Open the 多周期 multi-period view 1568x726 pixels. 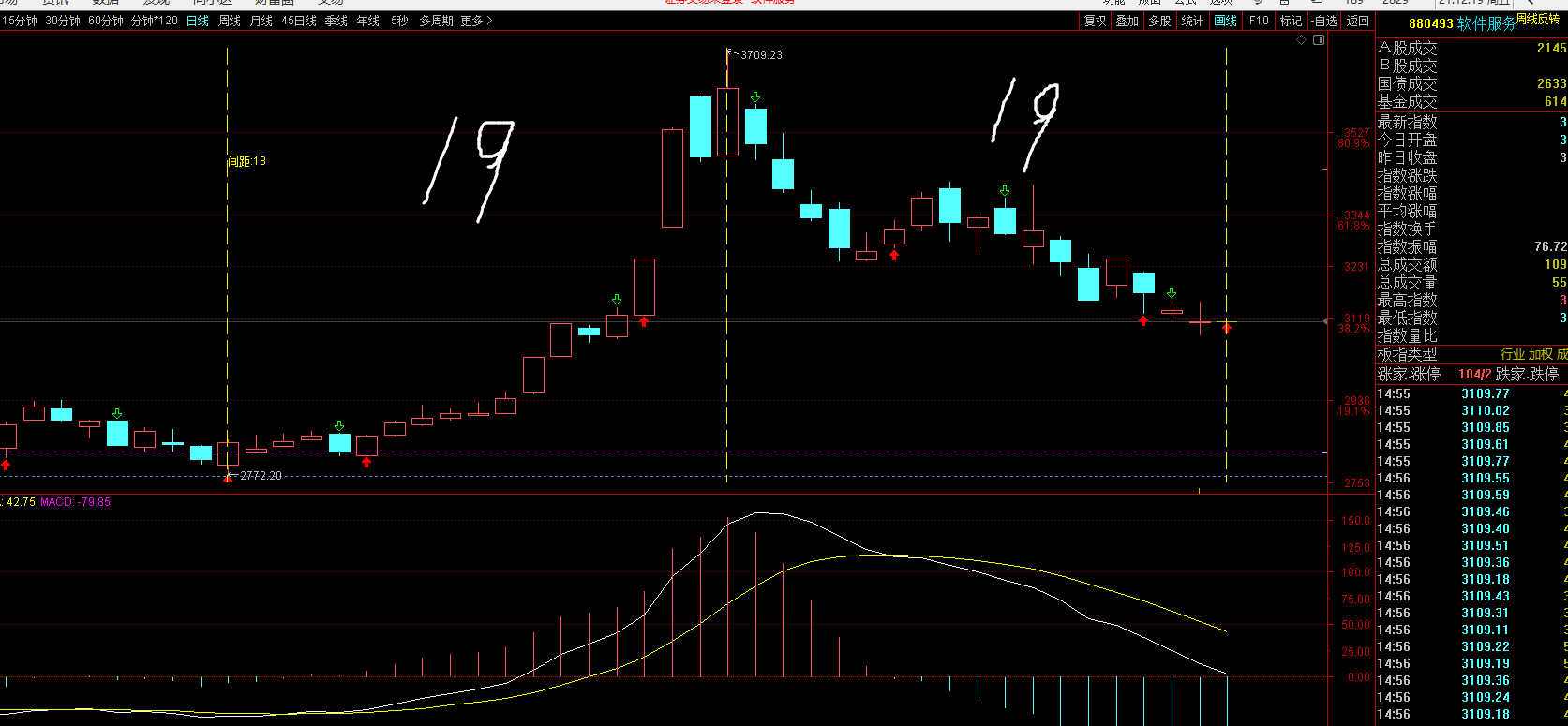point(436,21)
